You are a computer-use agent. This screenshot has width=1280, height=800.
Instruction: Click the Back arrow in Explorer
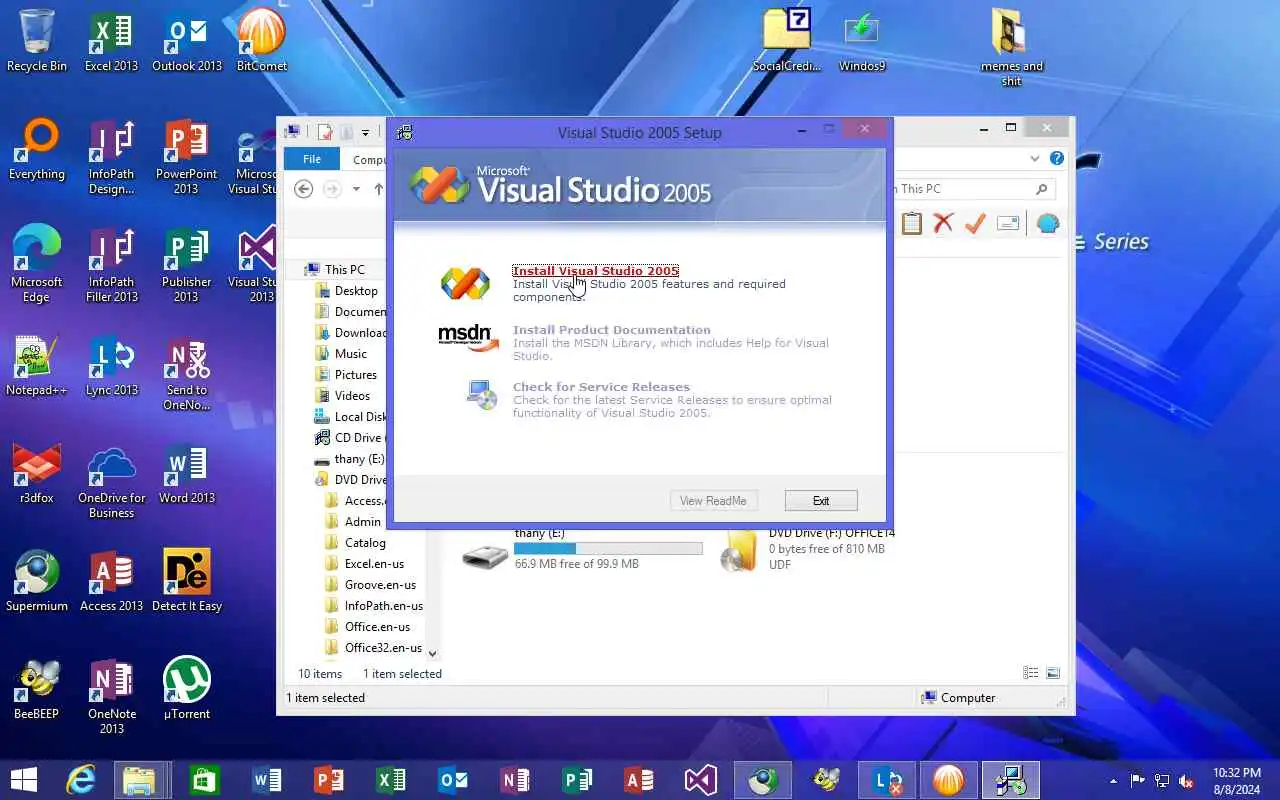click(304, 189)
